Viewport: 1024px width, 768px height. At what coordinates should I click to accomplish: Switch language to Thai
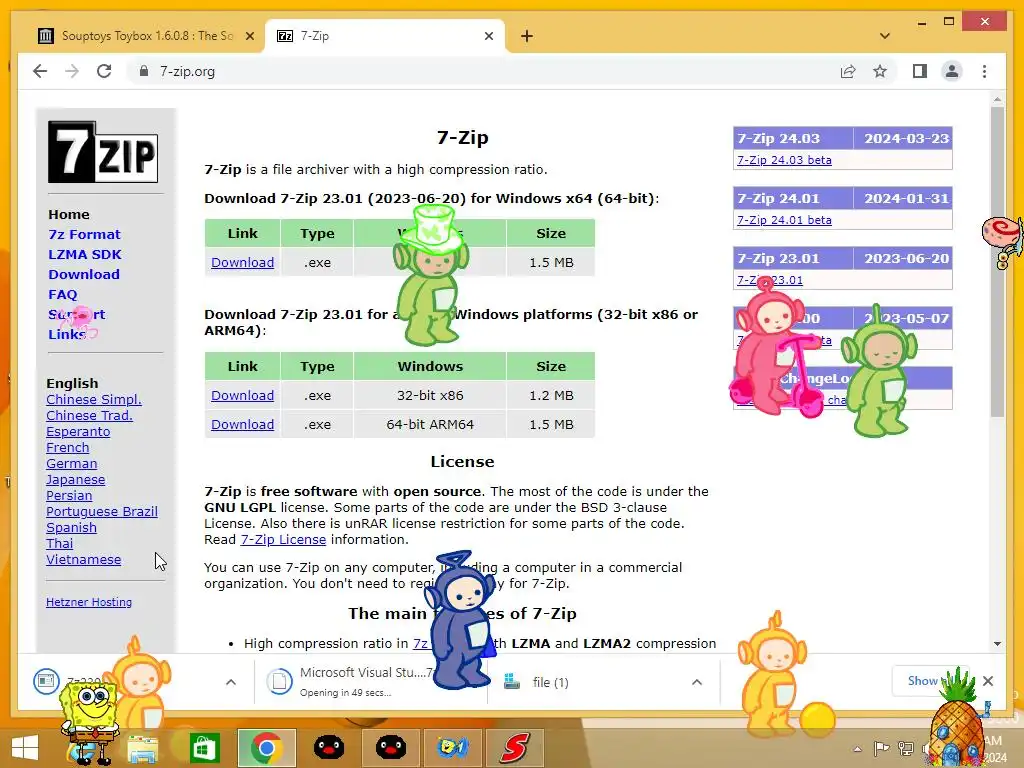pos(59,543)
